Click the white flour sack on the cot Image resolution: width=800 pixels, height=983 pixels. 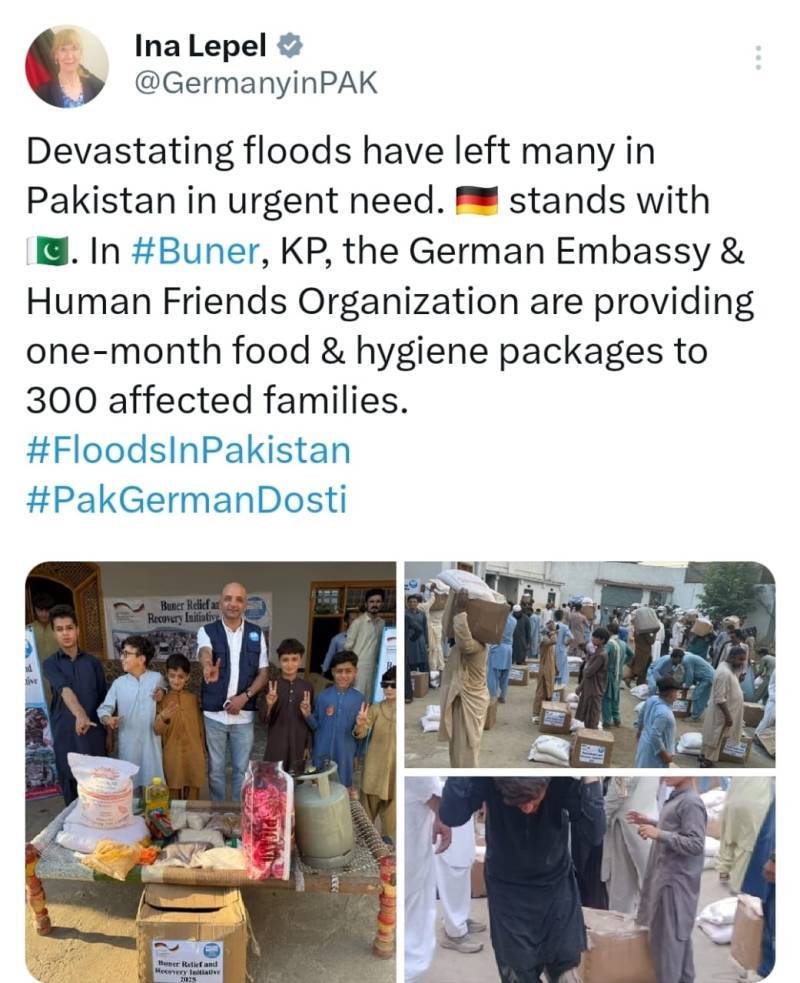tap(102, 791)
